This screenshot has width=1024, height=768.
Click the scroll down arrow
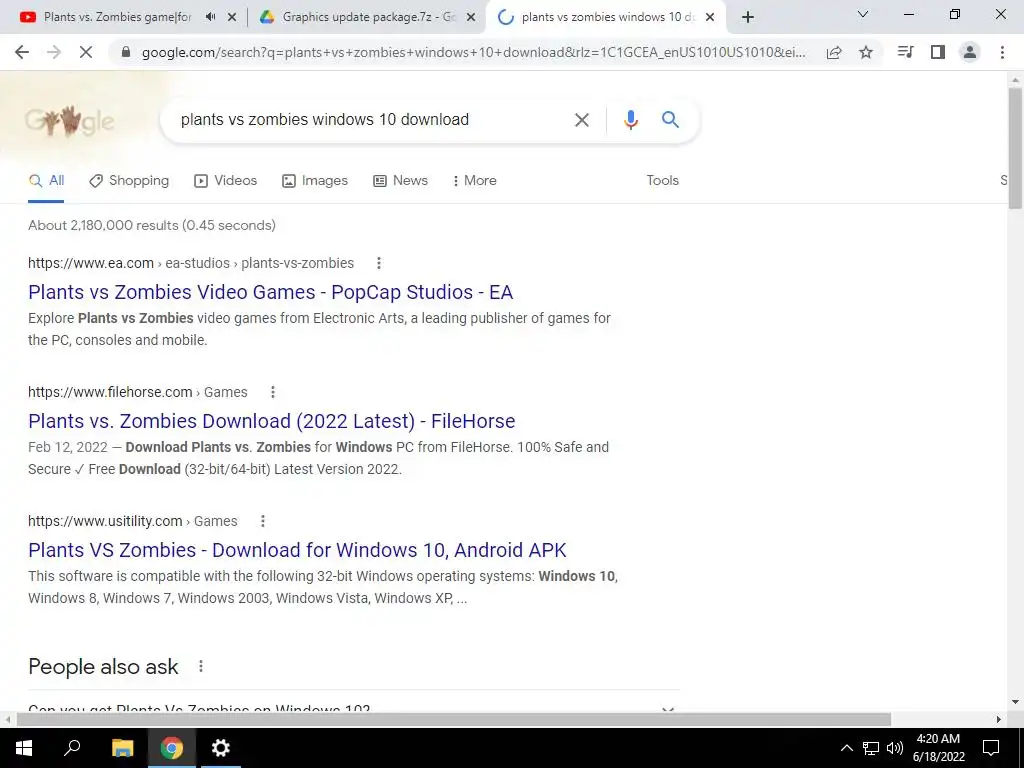point(1015,702)
